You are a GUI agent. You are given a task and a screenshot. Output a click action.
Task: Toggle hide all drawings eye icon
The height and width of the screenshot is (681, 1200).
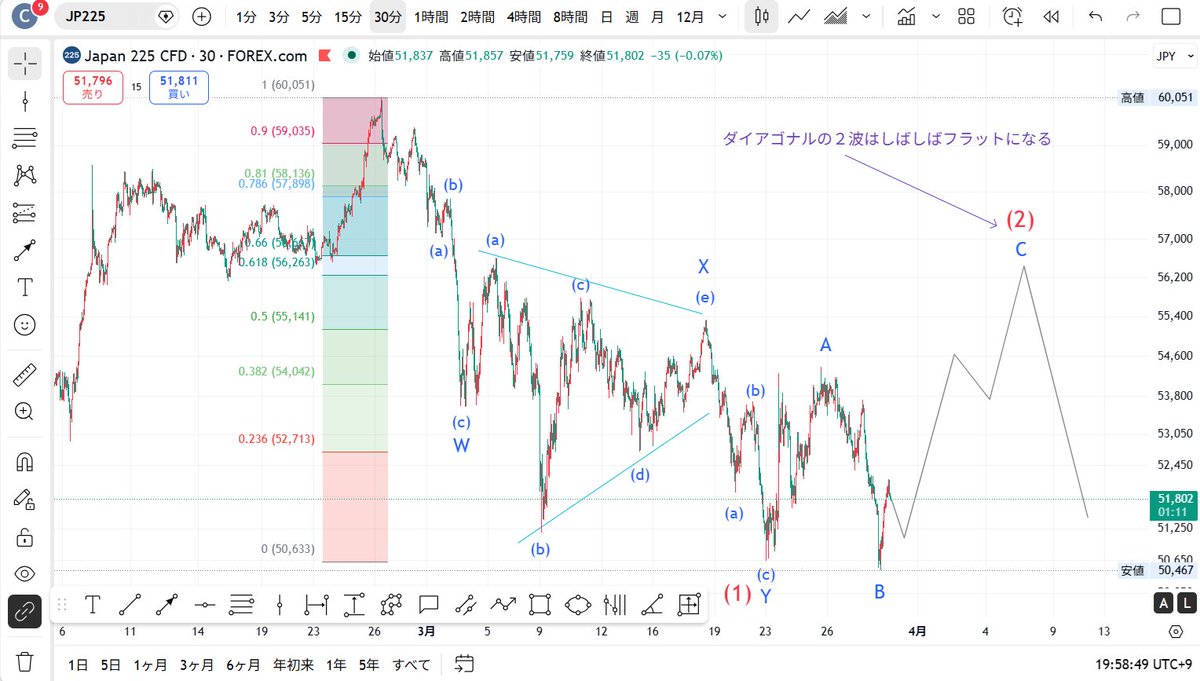[25, 573]
